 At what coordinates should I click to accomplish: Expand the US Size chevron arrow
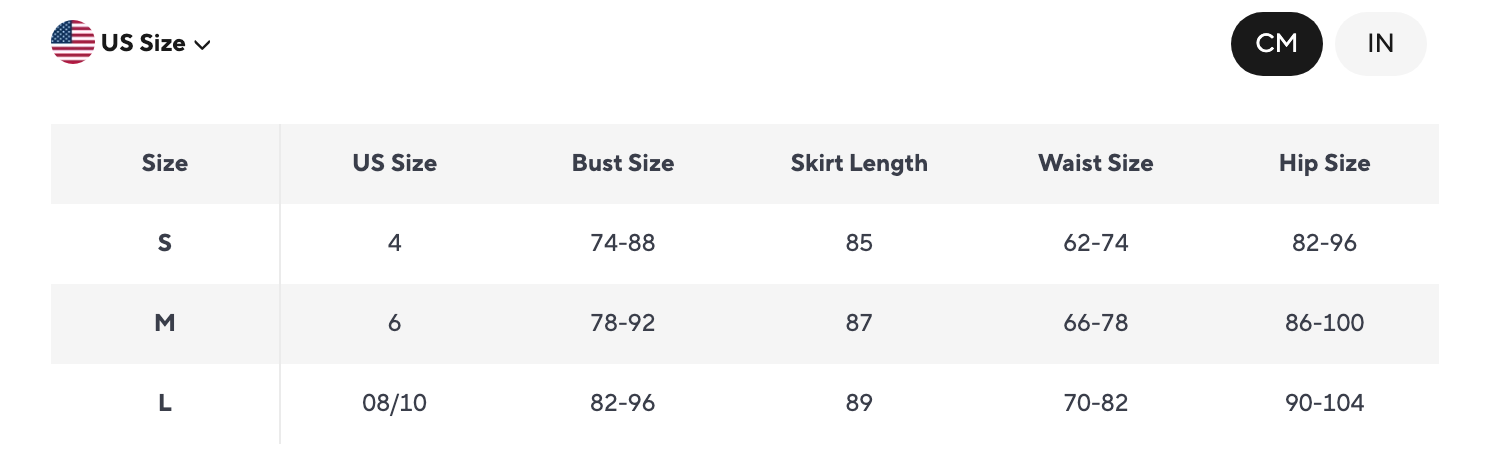pos(202,45)
